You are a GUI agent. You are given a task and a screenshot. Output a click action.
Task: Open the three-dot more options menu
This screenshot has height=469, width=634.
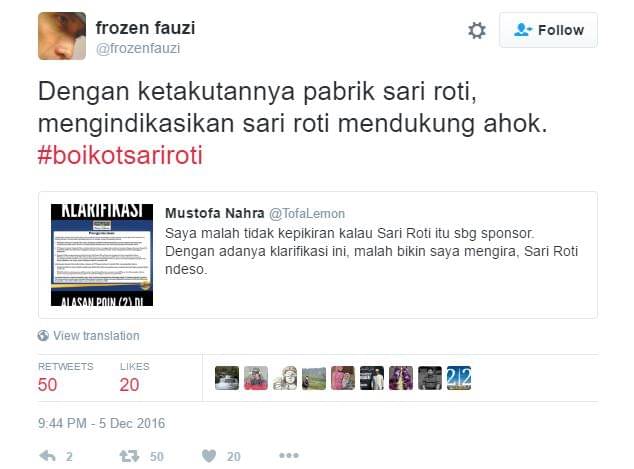click(289, 456)
